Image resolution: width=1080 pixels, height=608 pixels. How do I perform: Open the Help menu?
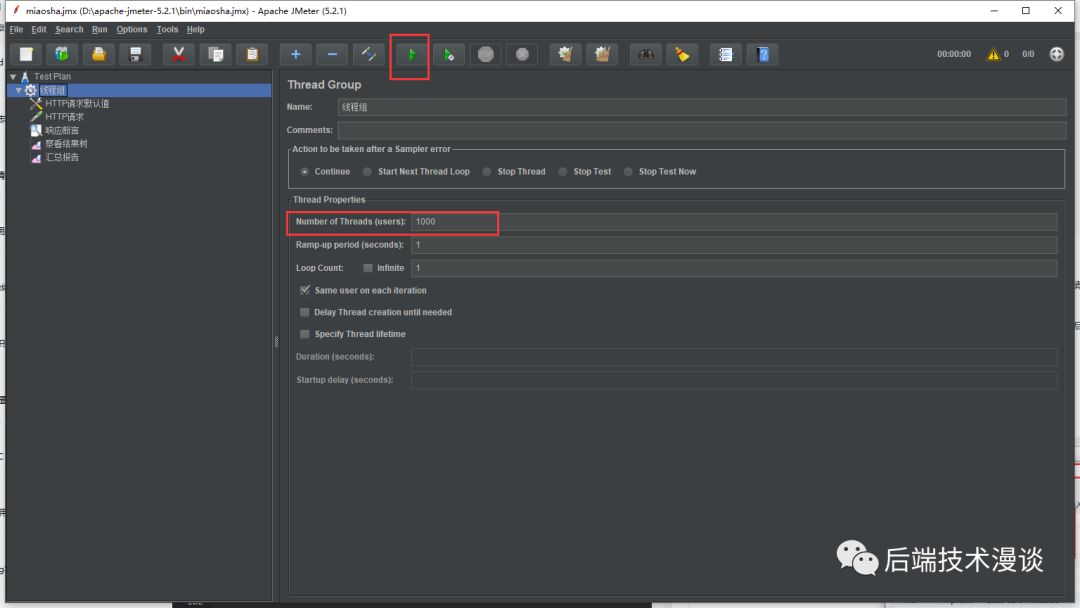click(x=196, y=30)
